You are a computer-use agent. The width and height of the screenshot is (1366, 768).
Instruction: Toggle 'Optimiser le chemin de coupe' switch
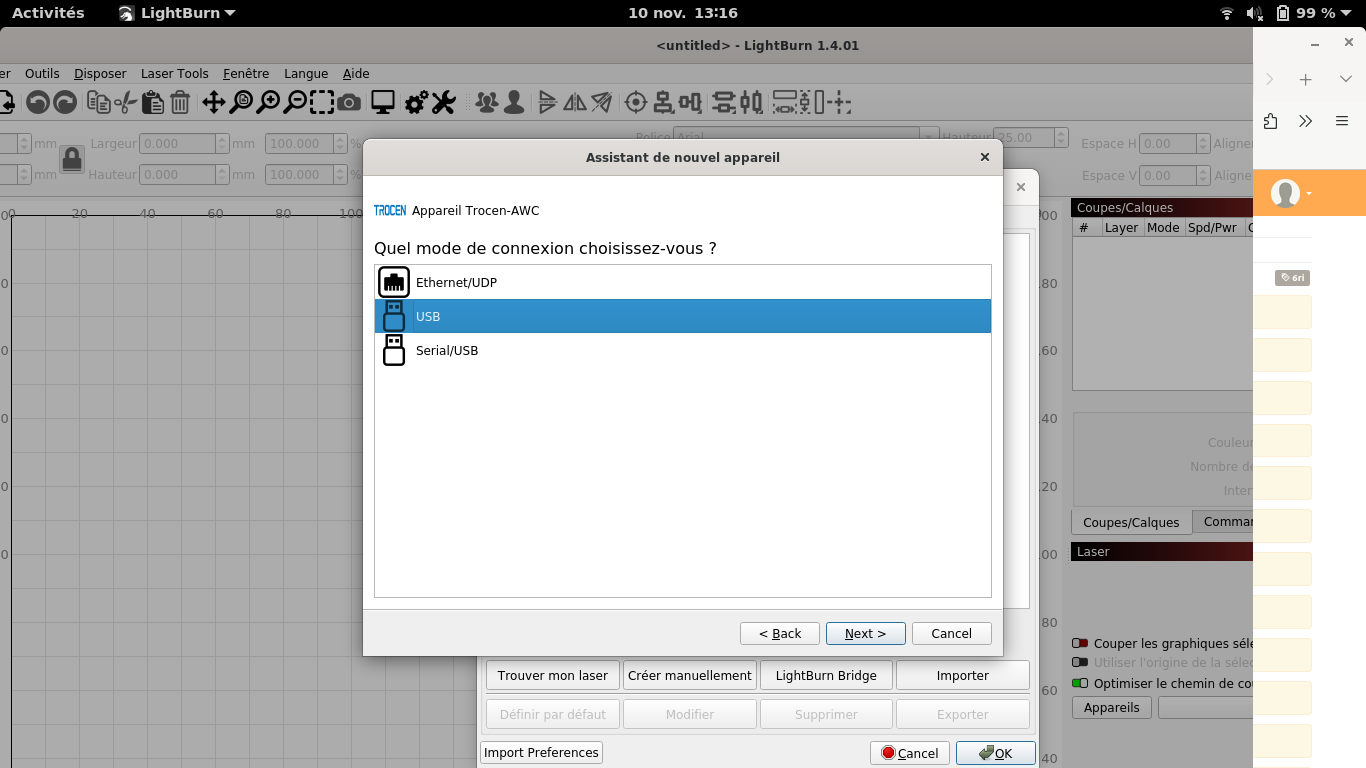(x=1080, y=684)
